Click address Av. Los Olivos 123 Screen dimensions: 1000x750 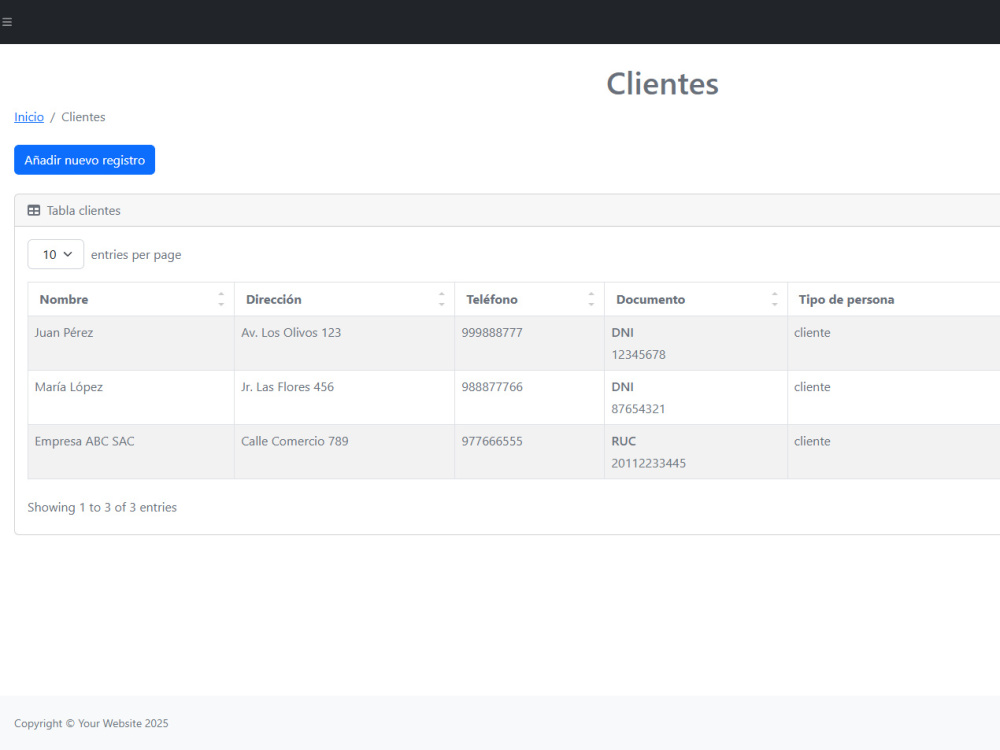pos(291,332)
